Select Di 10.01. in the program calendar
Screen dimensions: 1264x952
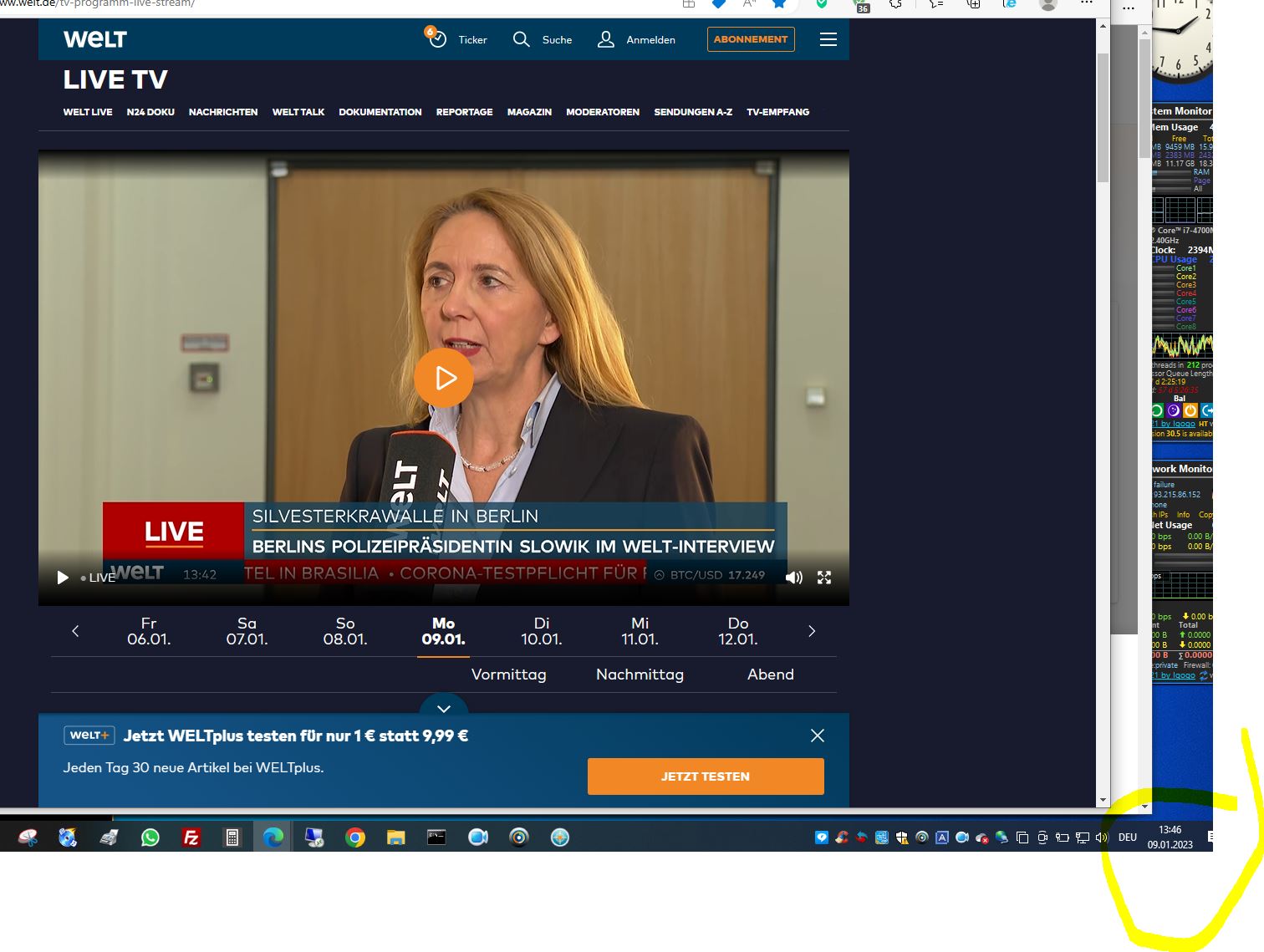click(542, 631)
